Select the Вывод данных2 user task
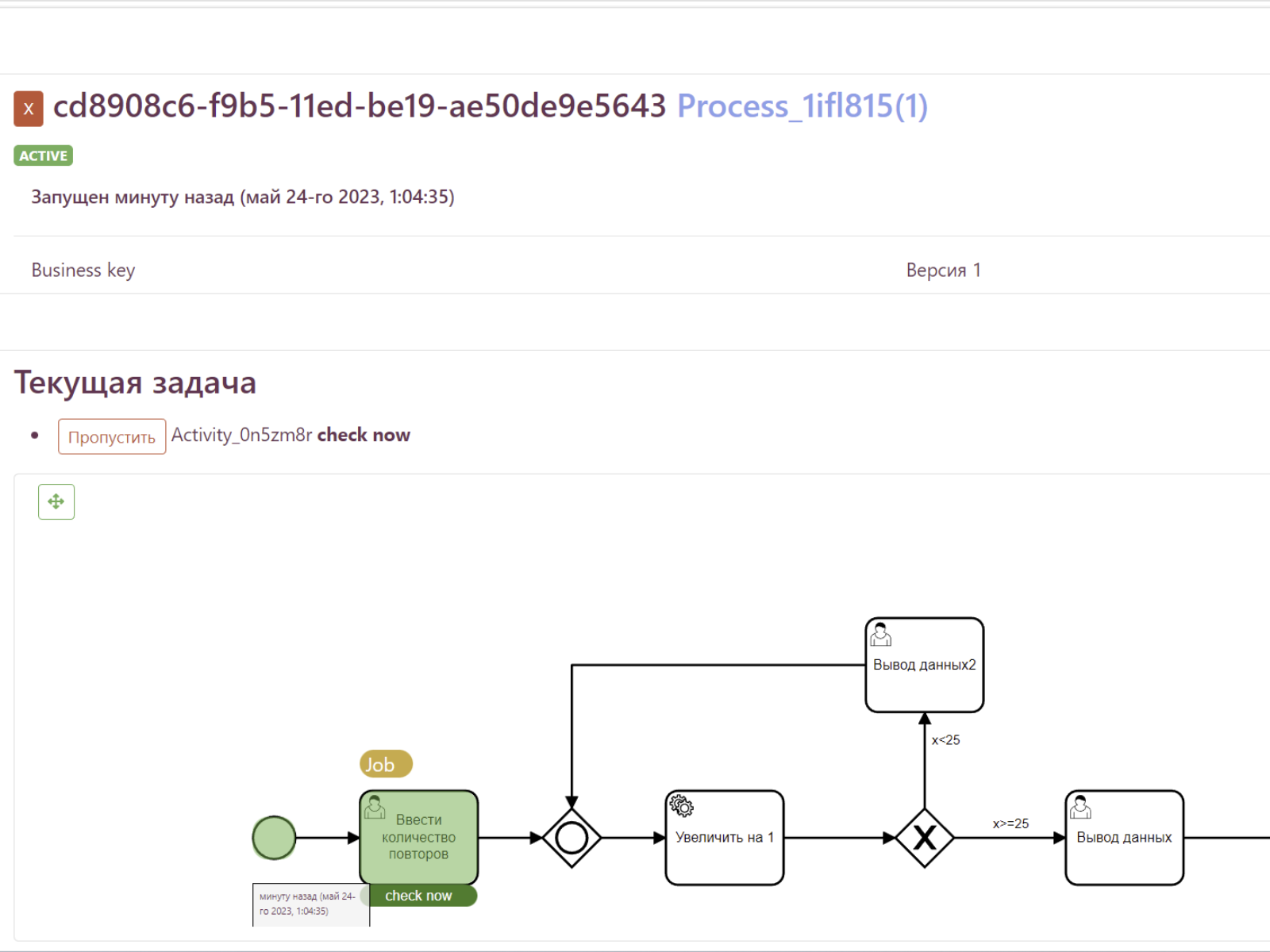This screenshot has width=1270, height=952. click(925, 665)
